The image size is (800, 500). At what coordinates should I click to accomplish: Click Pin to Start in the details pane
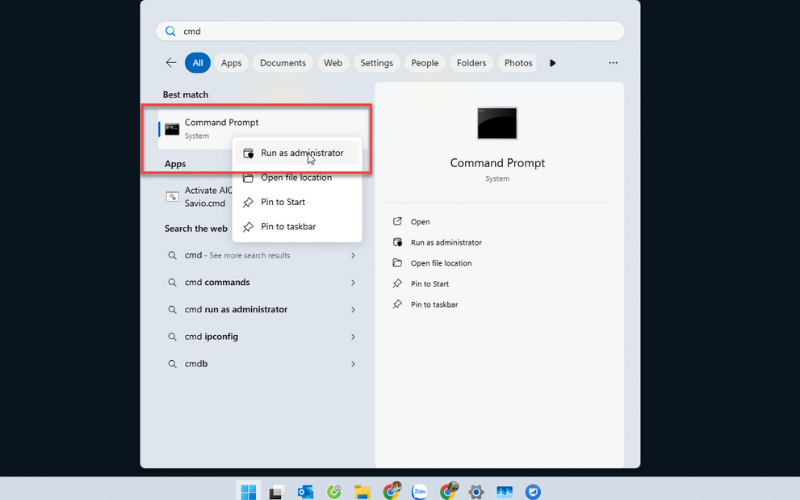(430, 284)
